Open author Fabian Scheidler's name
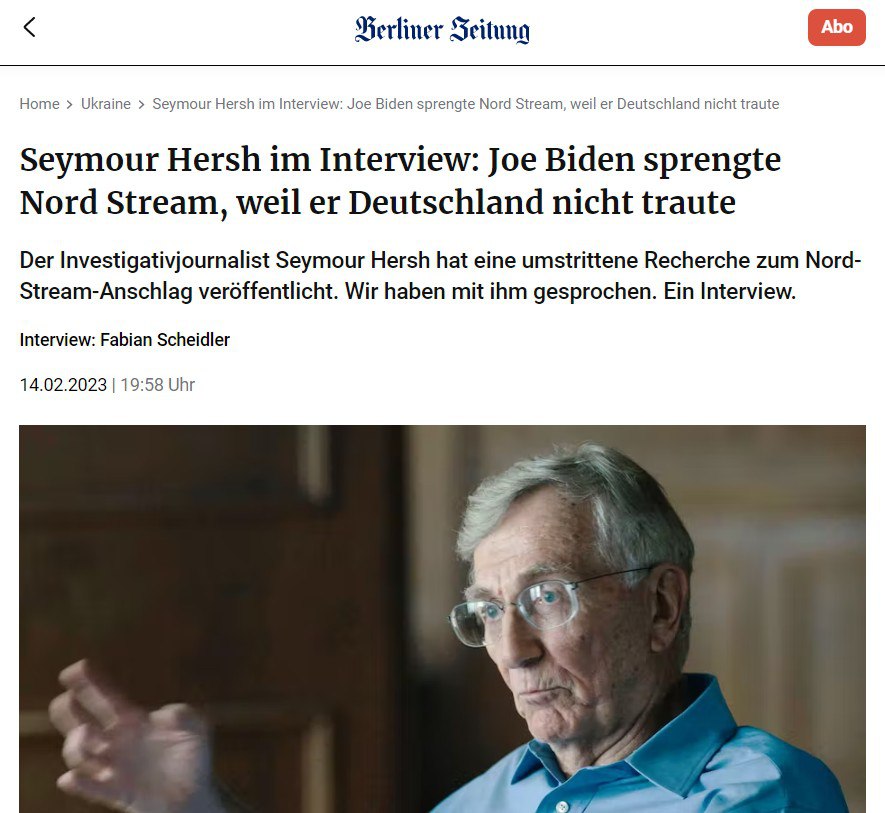 tap(165, 340)
